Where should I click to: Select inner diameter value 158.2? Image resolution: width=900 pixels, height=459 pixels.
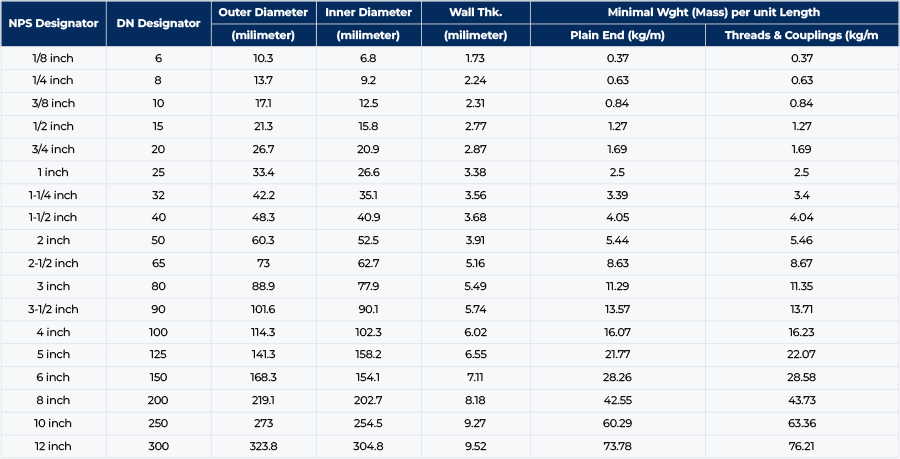pos(368,354)
